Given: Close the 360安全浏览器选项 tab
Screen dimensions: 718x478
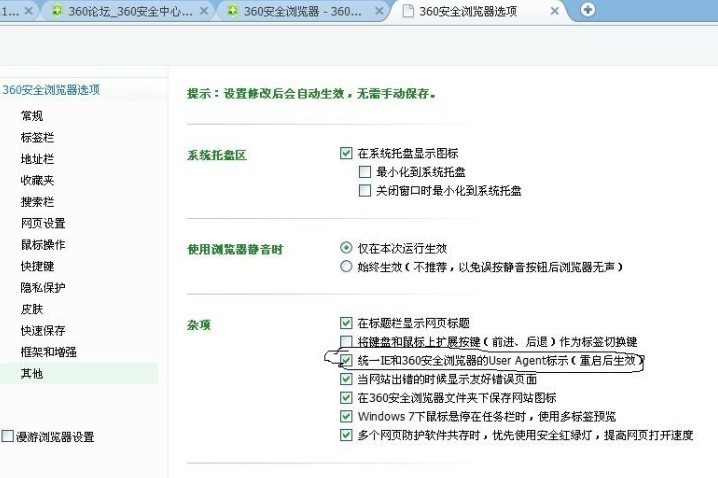Looking at the screenshot, I should pos(555,11).
